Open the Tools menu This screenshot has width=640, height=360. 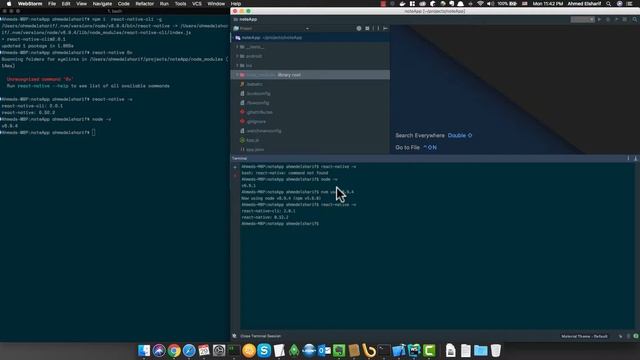point(180,4)
